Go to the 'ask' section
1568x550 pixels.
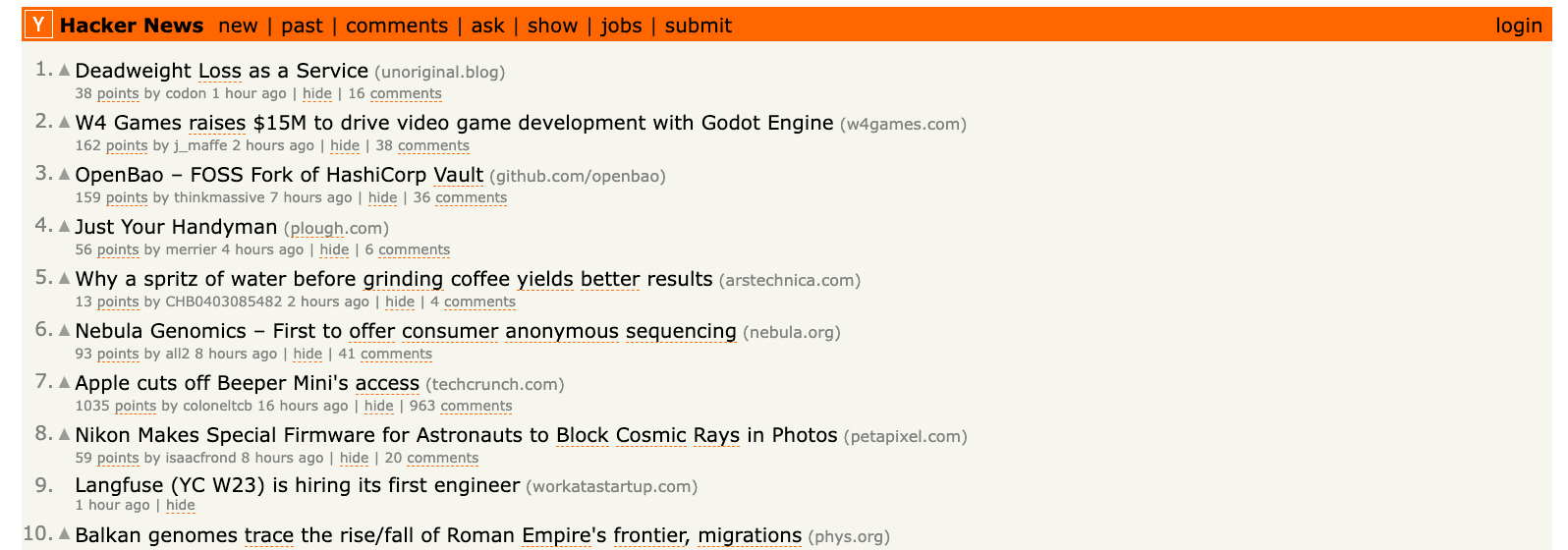click(x=487, y=26)
